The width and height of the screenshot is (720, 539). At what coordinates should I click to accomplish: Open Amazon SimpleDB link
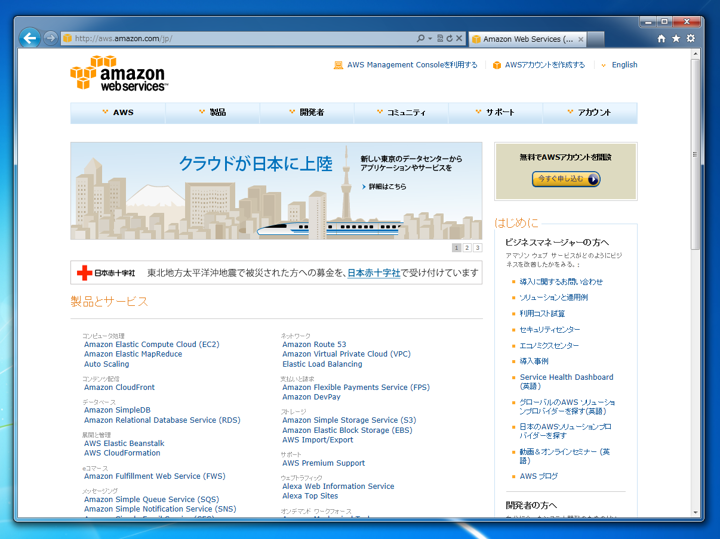117,410
